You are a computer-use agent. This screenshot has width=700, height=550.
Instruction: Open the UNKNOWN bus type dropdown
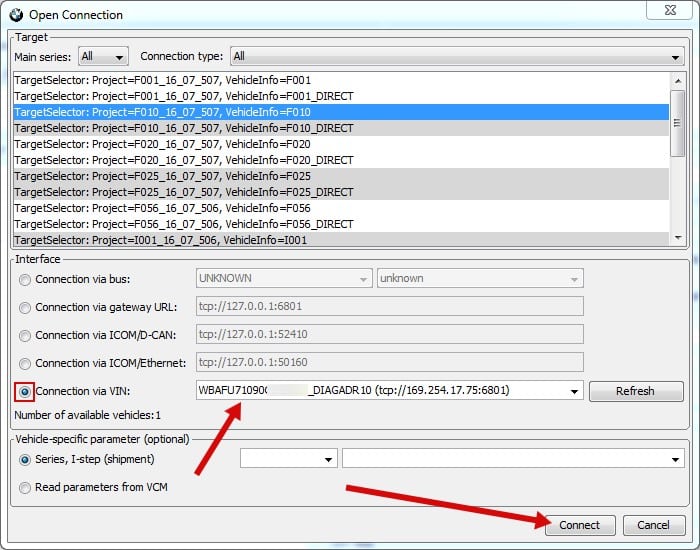click(x=284, y=279)
